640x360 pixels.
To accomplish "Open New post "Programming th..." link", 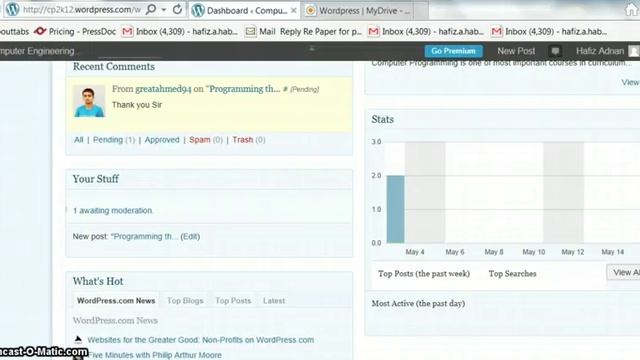I will click(x=144, y=236).
